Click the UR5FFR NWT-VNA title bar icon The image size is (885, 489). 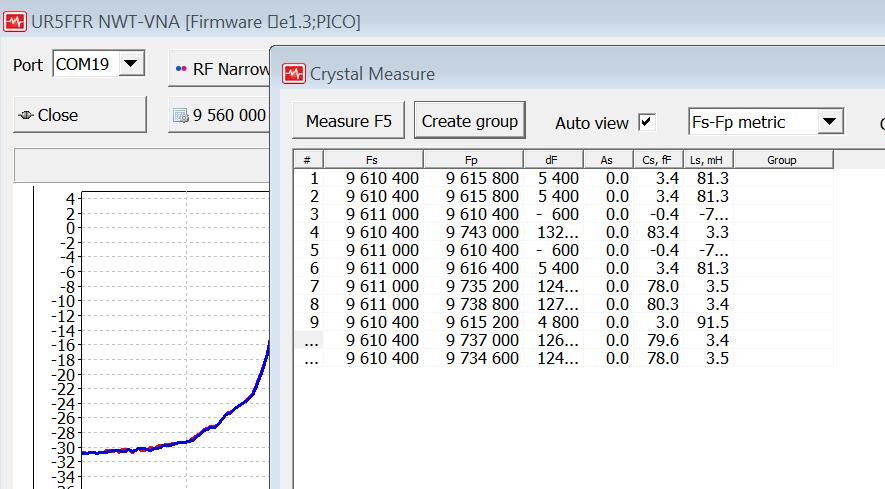click(x=15, y=20)
